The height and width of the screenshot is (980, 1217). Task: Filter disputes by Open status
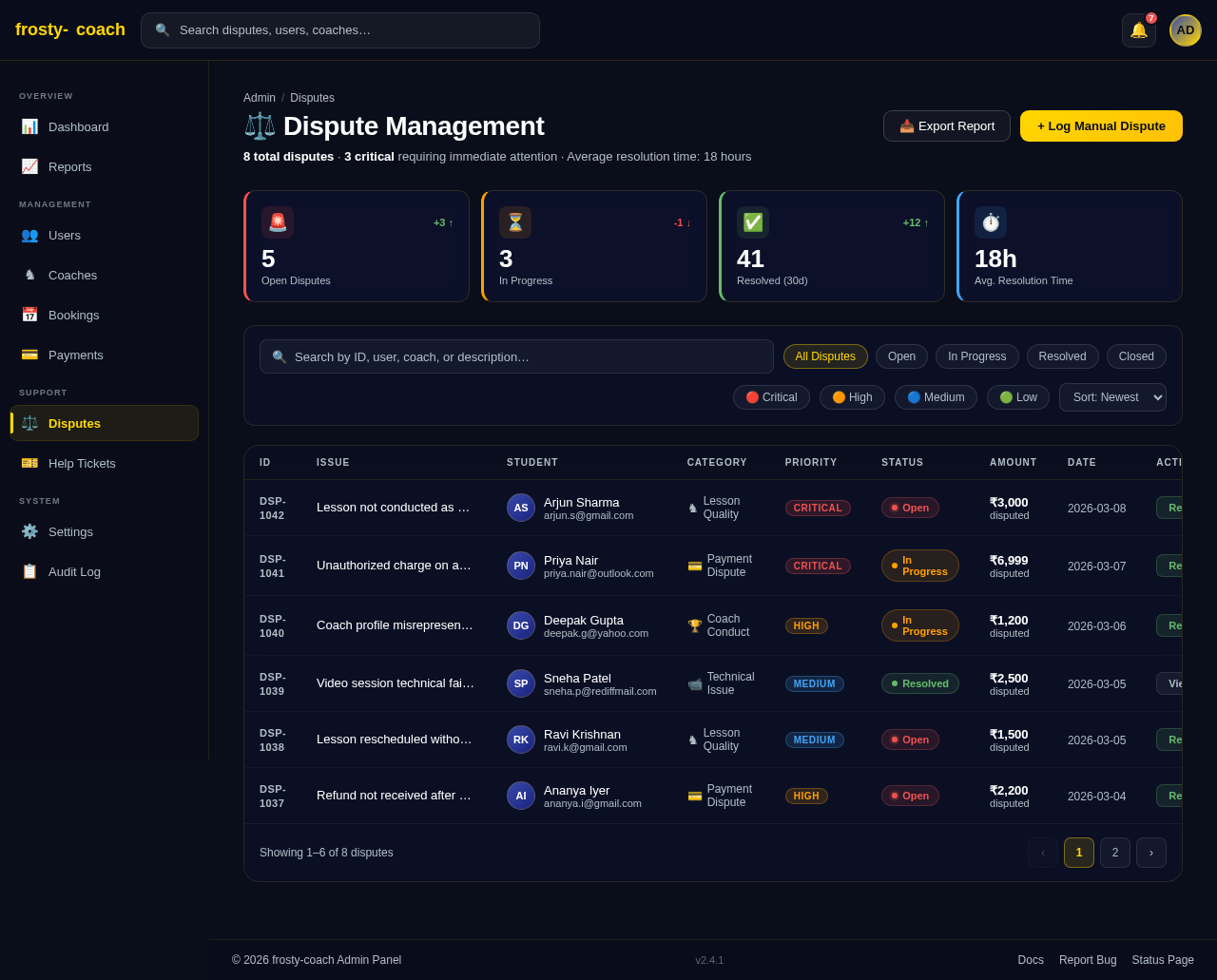pos(901,356)
